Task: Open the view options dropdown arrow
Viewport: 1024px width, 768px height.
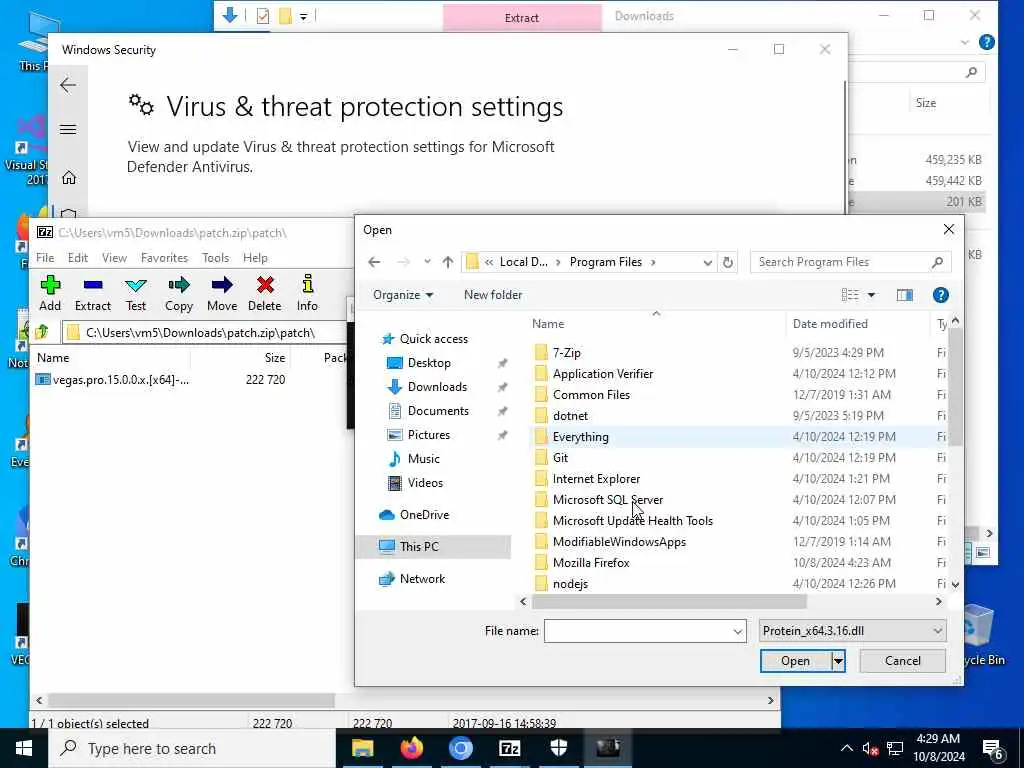Action: point(871,295)
